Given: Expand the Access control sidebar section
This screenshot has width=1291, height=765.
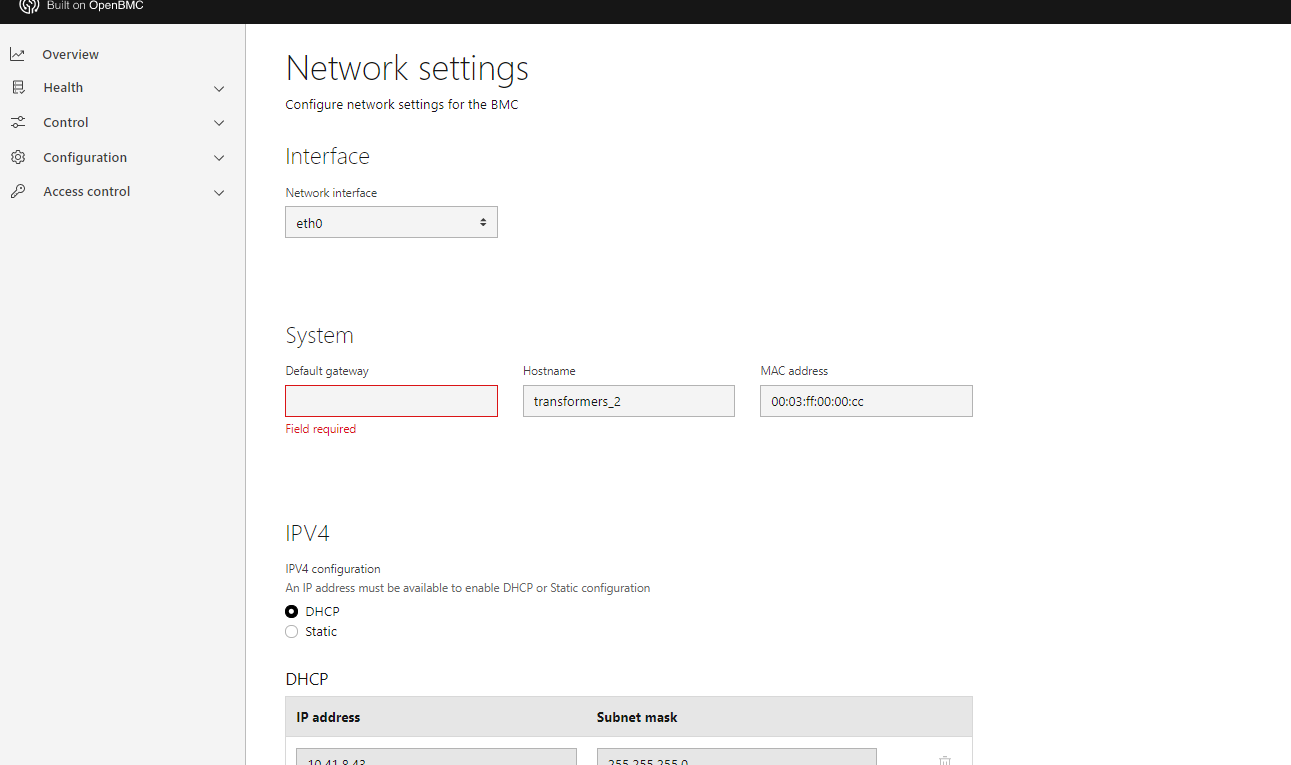Looking at the screenshot, I should (x=219, y=192).
